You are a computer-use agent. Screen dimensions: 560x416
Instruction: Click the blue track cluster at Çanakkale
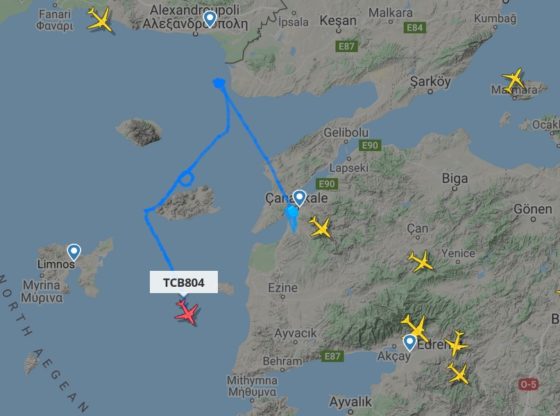[292, 212]
